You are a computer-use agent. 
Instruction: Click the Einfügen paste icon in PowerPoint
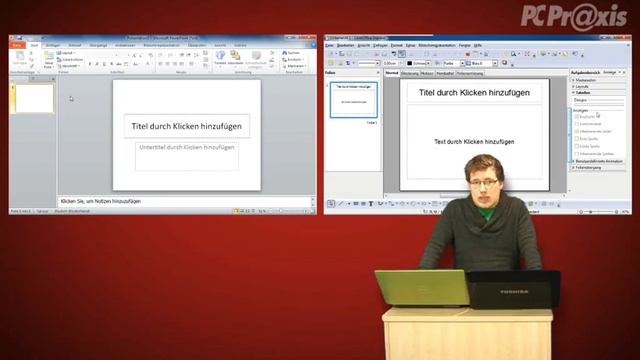pos(20,56)
